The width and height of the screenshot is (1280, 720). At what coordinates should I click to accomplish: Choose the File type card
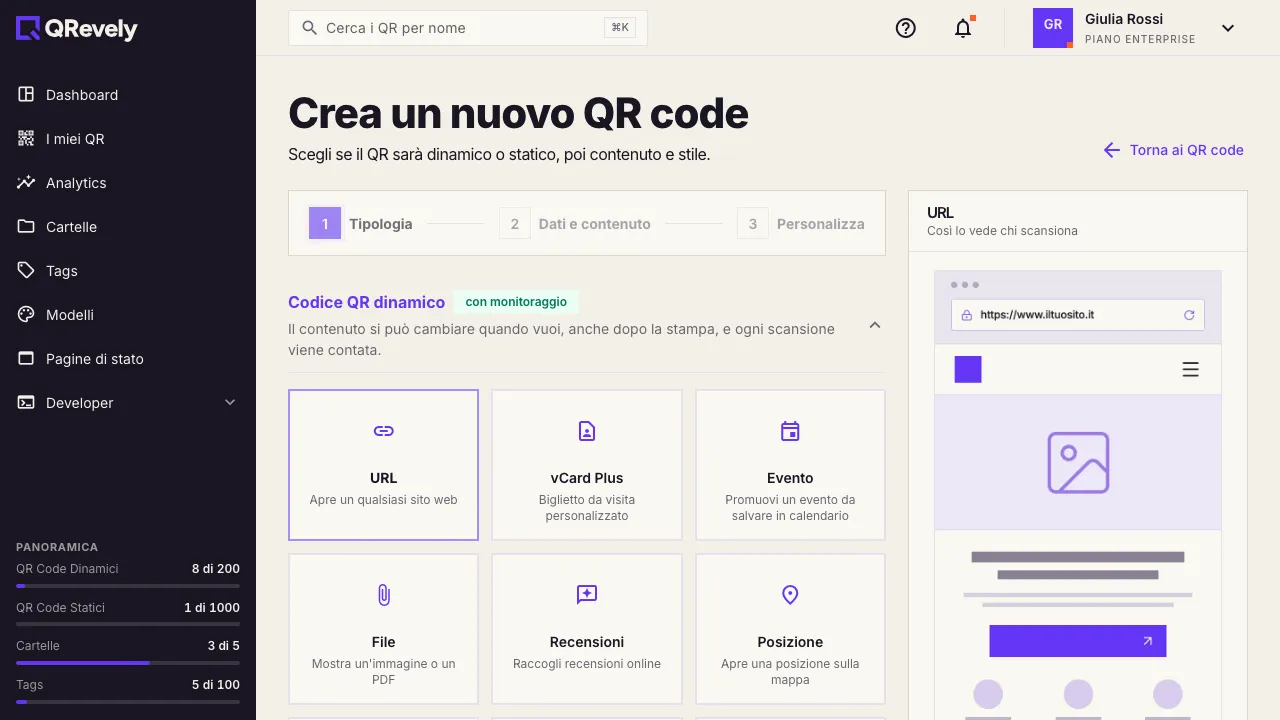[x=383, y=629]
